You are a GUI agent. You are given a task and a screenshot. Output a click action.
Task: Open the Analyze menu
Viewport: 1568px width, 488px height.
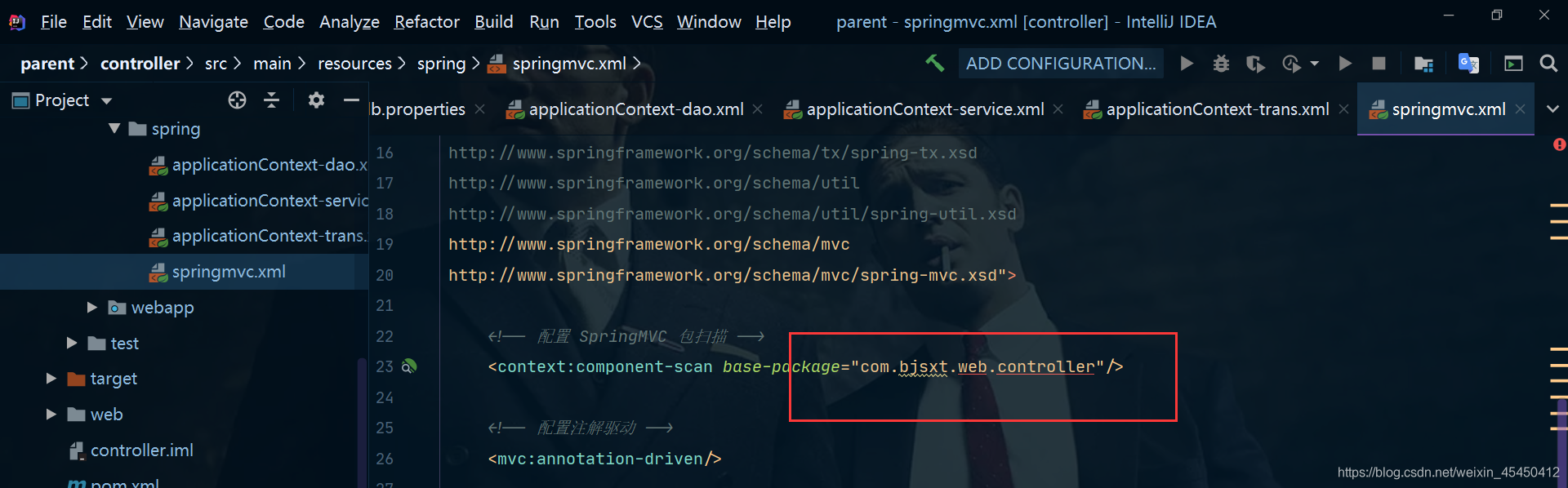coord(350,22)
